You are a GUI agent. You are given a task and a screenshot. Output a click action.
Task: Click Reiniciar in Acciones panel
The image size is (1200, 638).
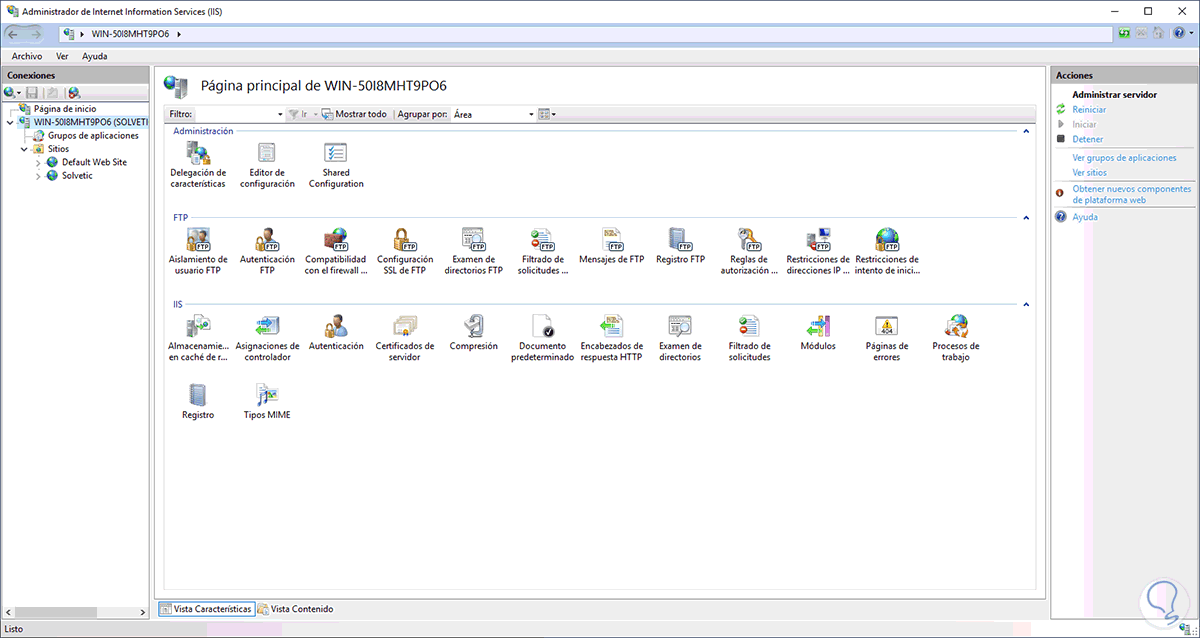point(1089,109)
